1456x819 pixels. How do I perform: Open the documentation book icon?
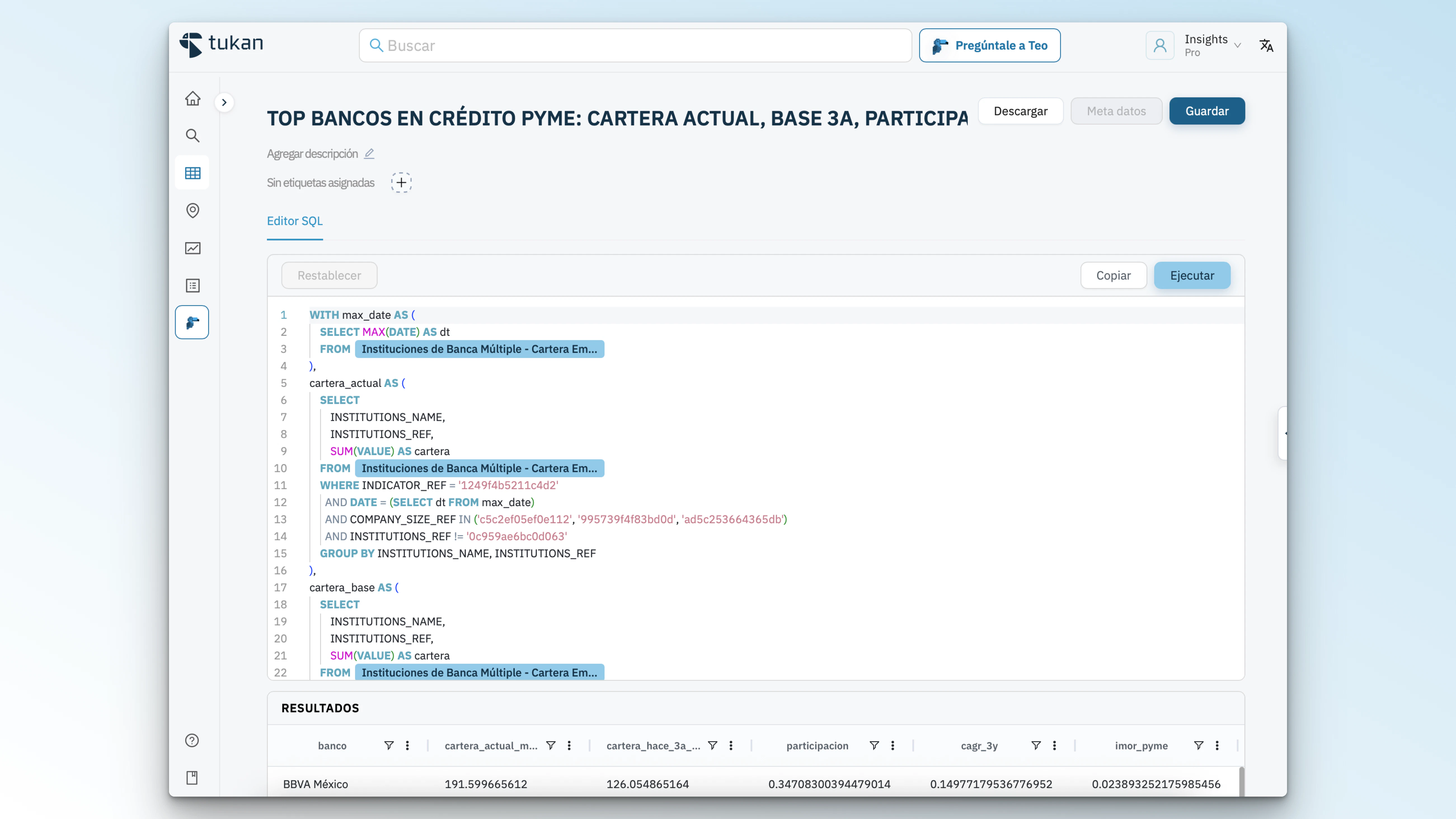click(x=192, y=778)
